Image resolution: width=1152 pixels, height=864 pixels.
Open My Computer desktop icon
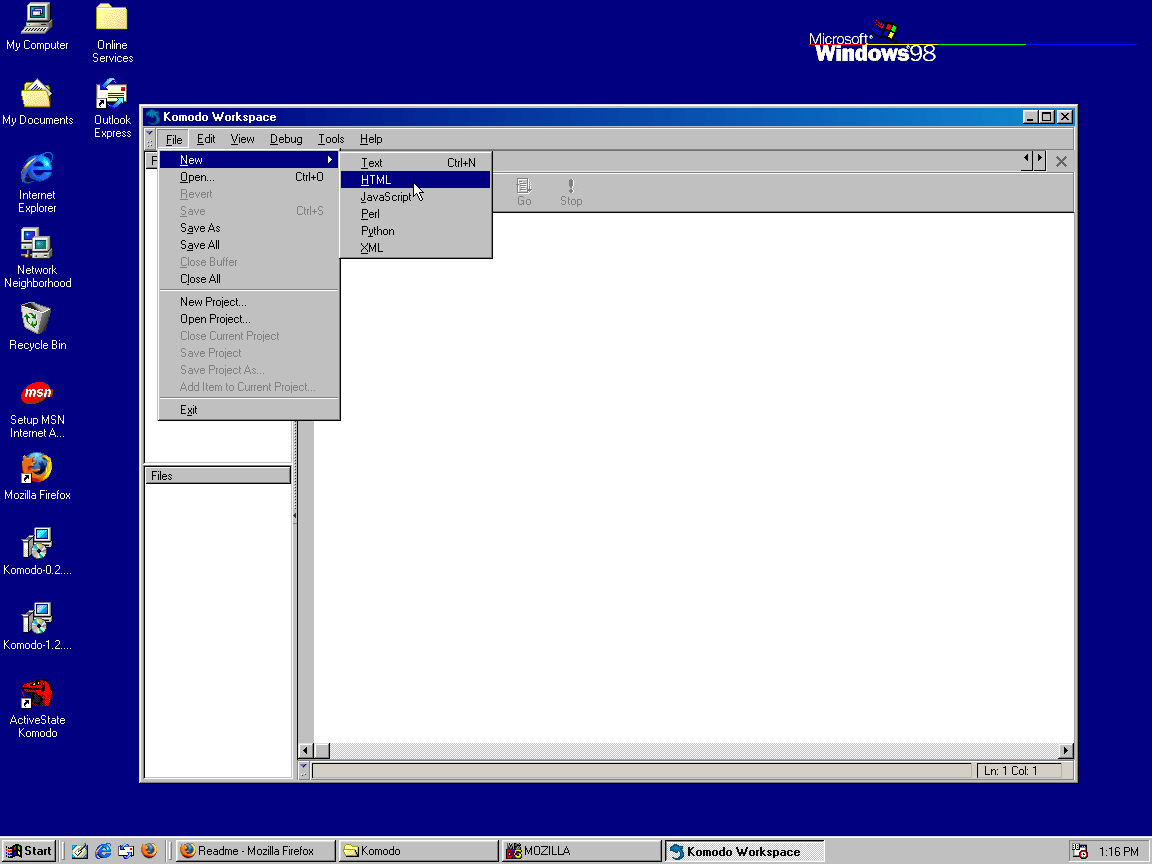click(x=37, y=27)
